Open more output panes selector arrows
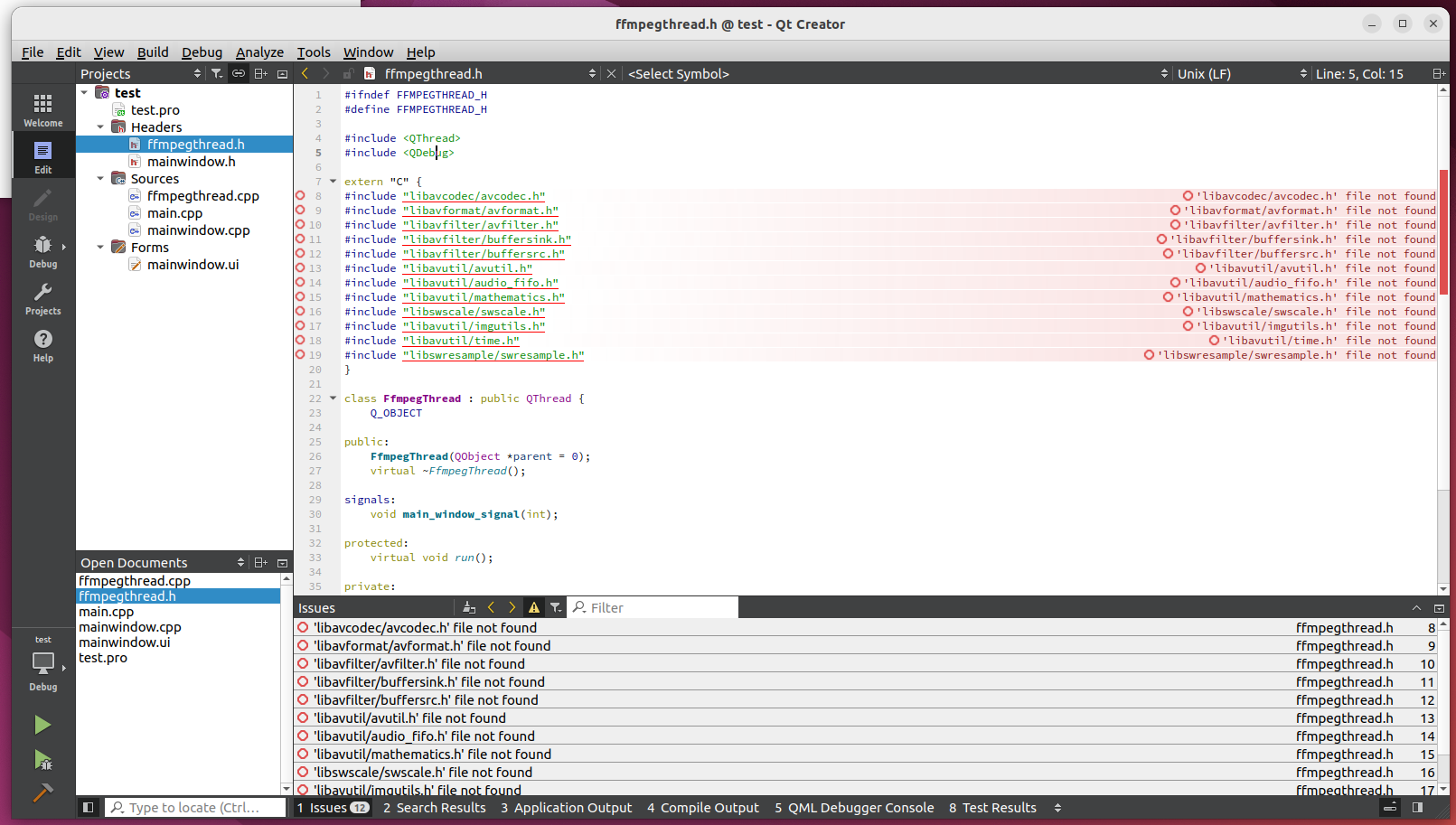1456x825 pixels. (x=1057, y=807)
